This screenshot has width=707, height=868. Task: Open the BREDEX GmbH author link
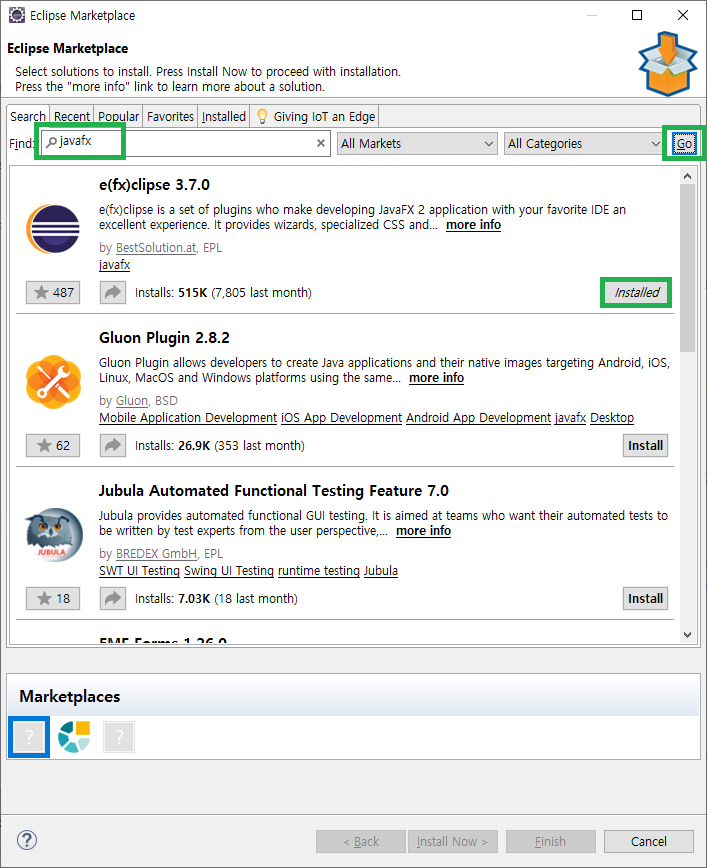pos(156,553)
